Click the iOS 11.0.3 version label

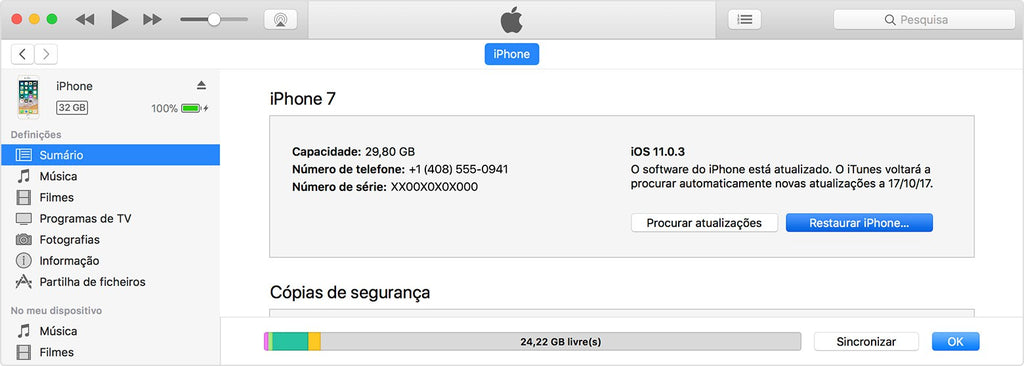coord(658,152)
